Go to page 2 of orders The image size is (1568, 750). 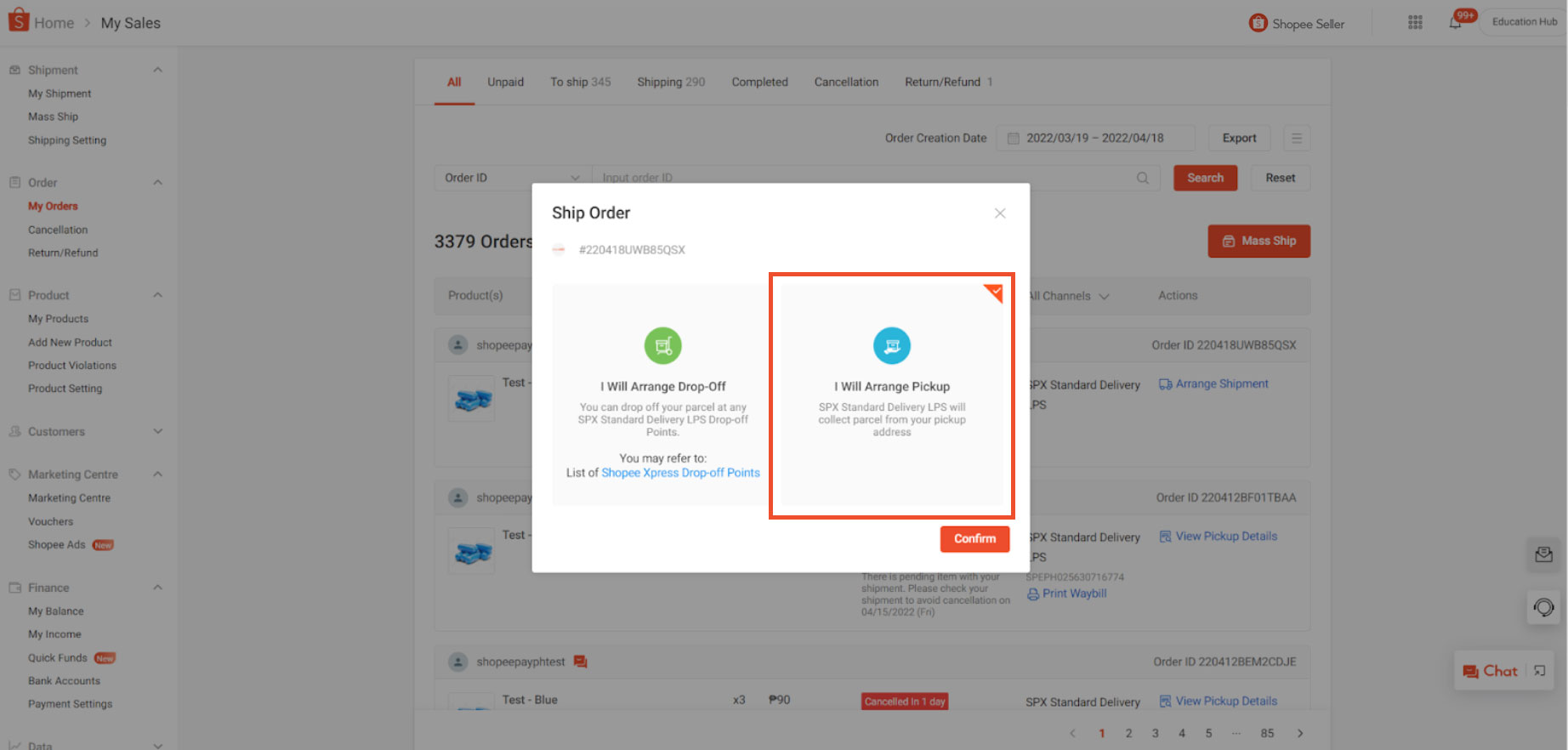pyautogui.click(x=1128, y=733)
